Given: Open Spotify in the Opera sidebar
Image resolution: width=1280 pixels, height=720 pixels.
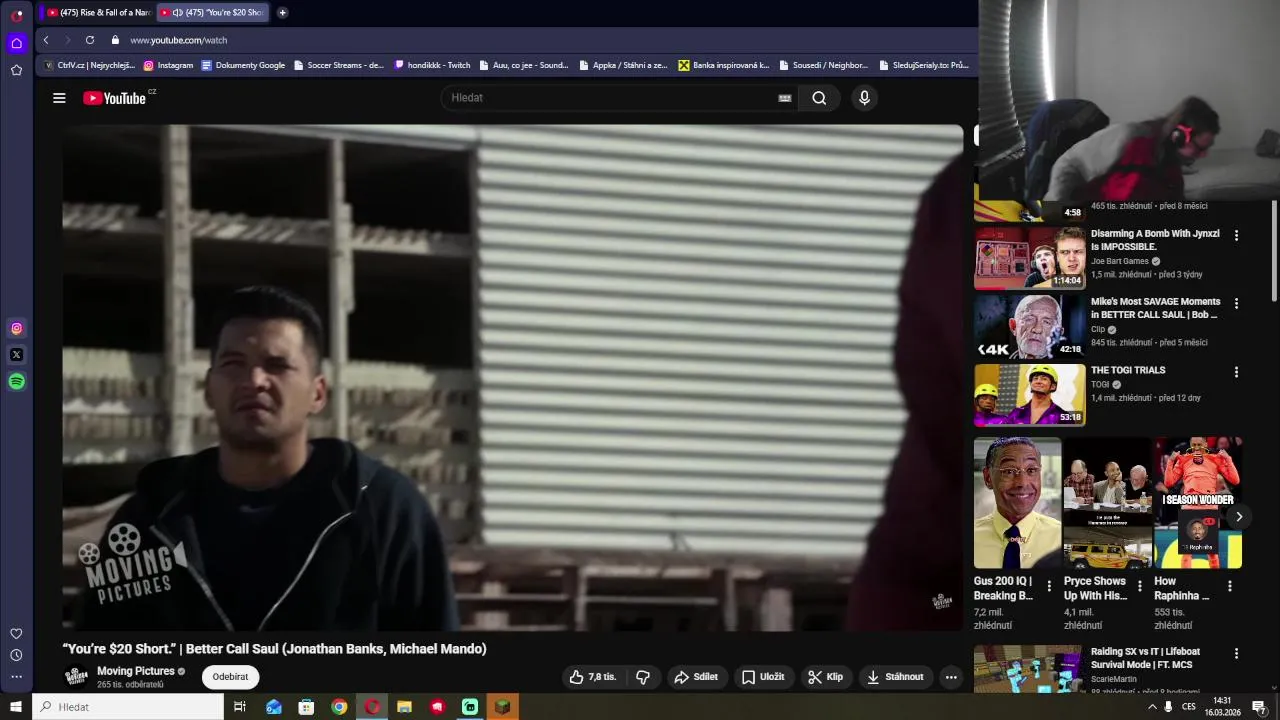Looking at the screenshot, I should click(16, 381).
